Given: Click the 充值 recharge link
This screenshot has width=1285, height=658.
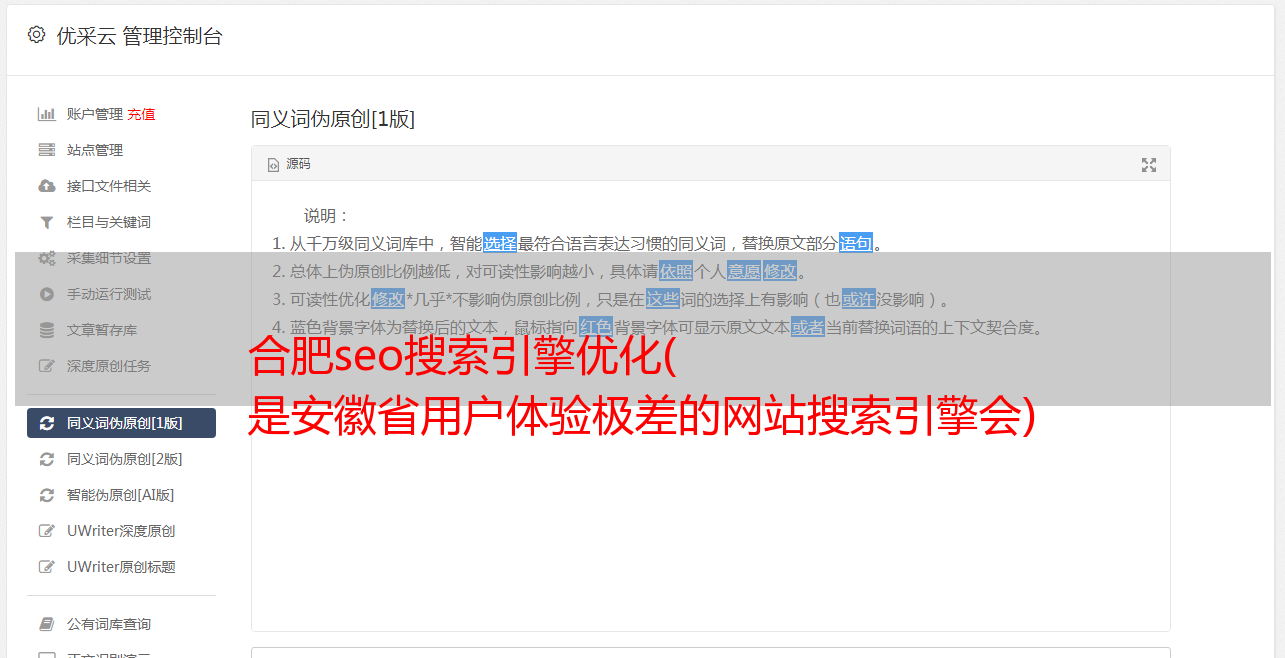Looking at the screenshot, I should [141, 114].
